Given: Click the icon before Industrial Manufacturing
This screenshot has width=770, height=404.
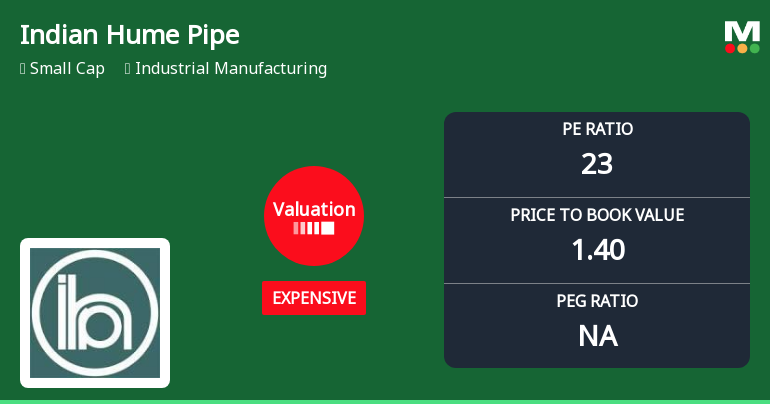Looking at the screenshot, I should coord(128,68).
